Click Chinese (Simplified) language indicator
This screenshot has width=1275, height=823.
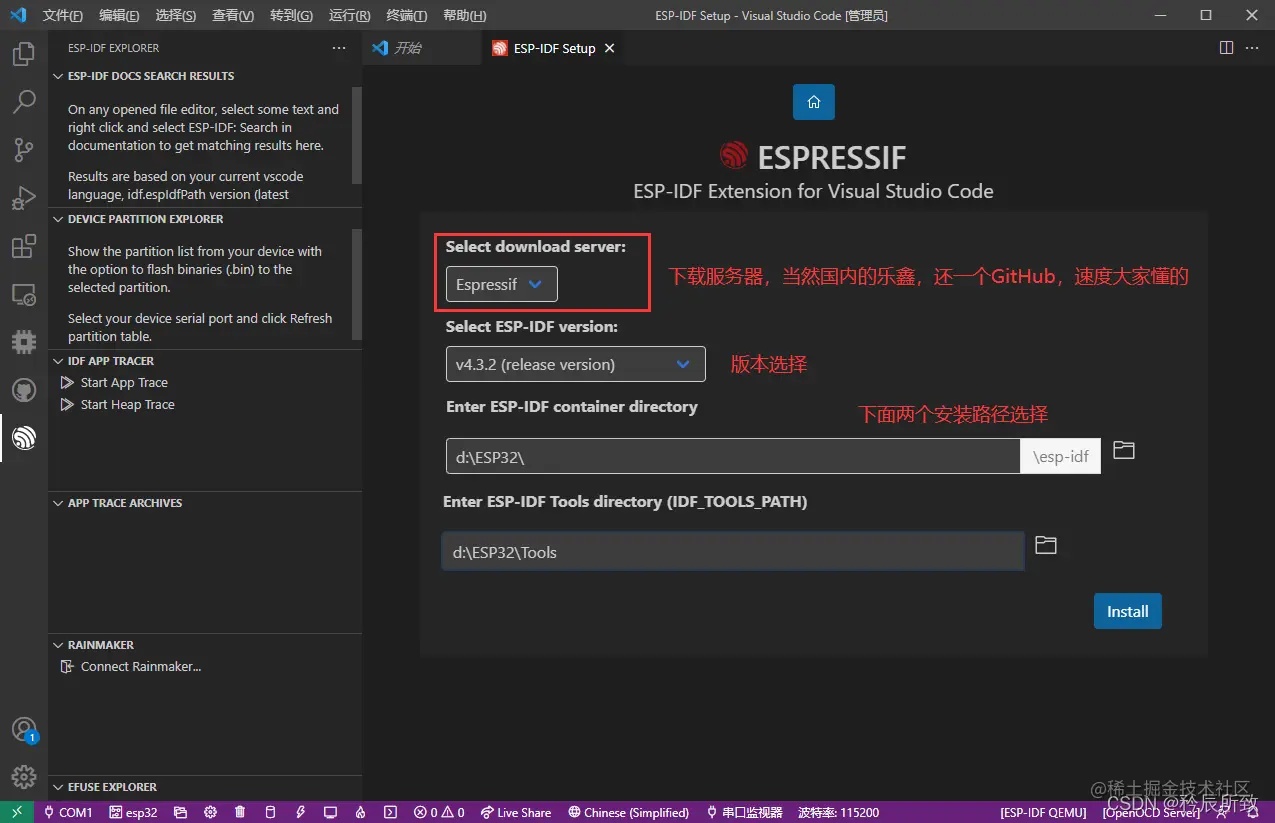(x=628, y=812)
